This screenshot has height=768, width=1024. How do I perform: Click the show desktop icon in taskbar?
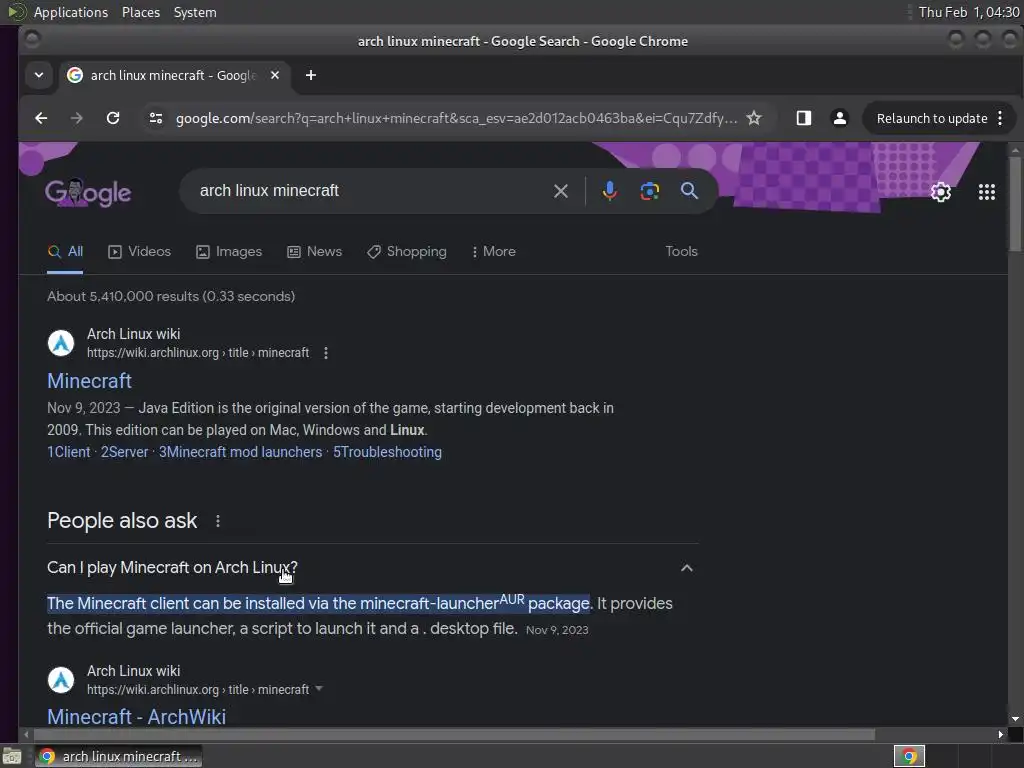point(12,756)
